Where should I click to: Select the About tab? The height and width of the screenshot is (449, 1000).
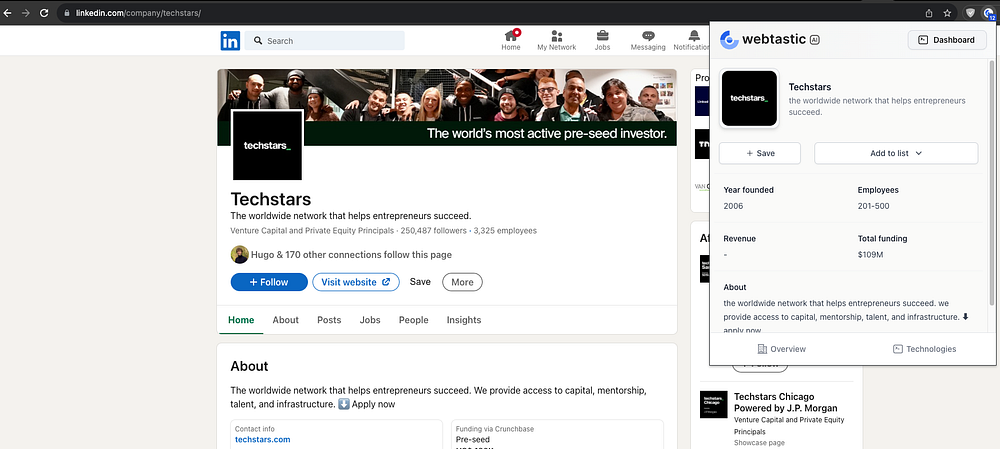[286, 320]
